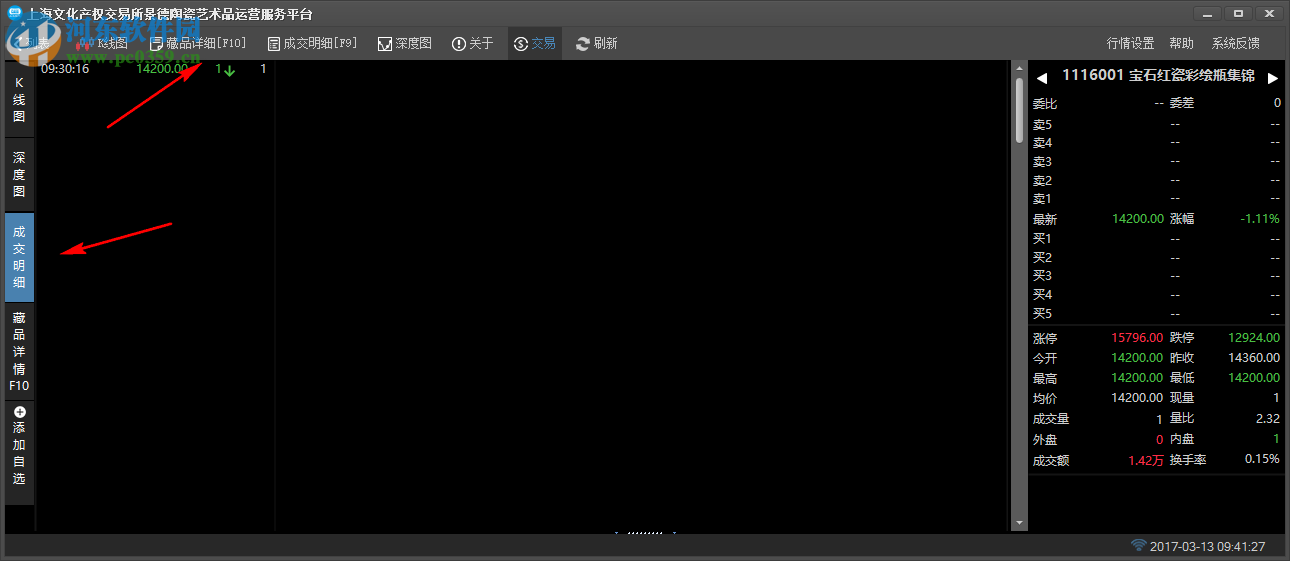Select the 卖3 order row
Image resolution: width=1290 pixels, height=561 pixels.
(1157, 162)
